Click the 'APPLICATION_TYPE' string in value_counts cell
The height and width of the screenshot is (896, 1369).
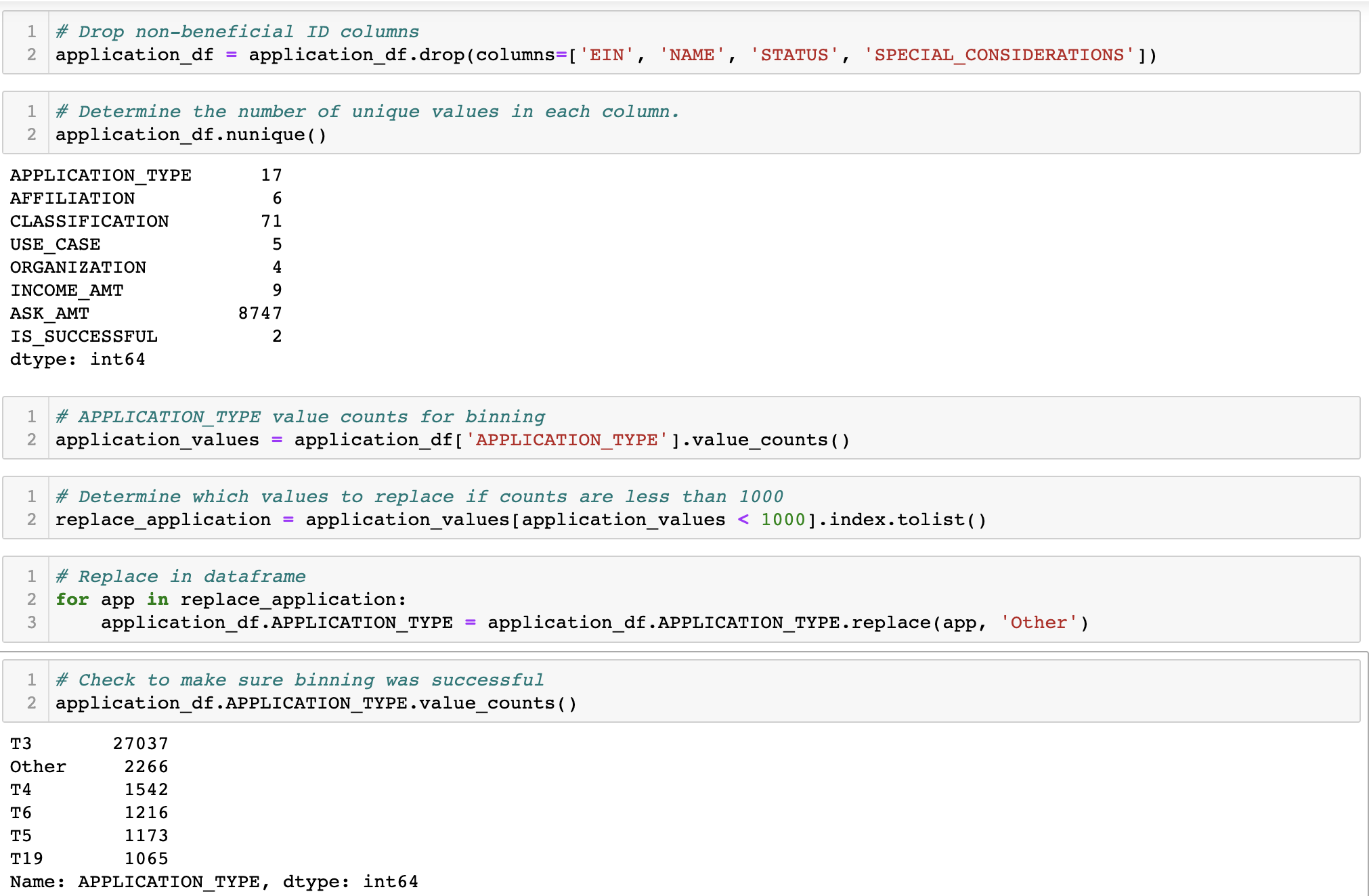(x=567, y=440)
